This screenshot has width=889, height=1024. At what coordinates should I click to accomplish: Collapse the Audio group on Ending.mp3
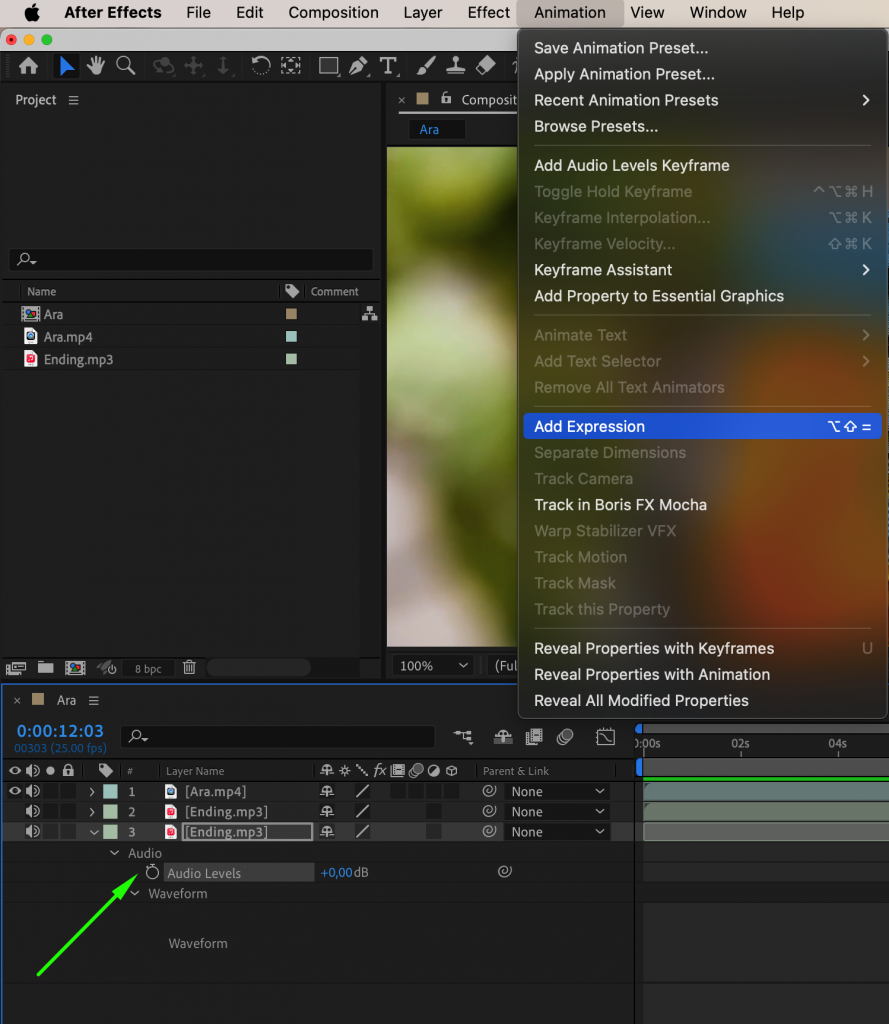pos(115,852)
